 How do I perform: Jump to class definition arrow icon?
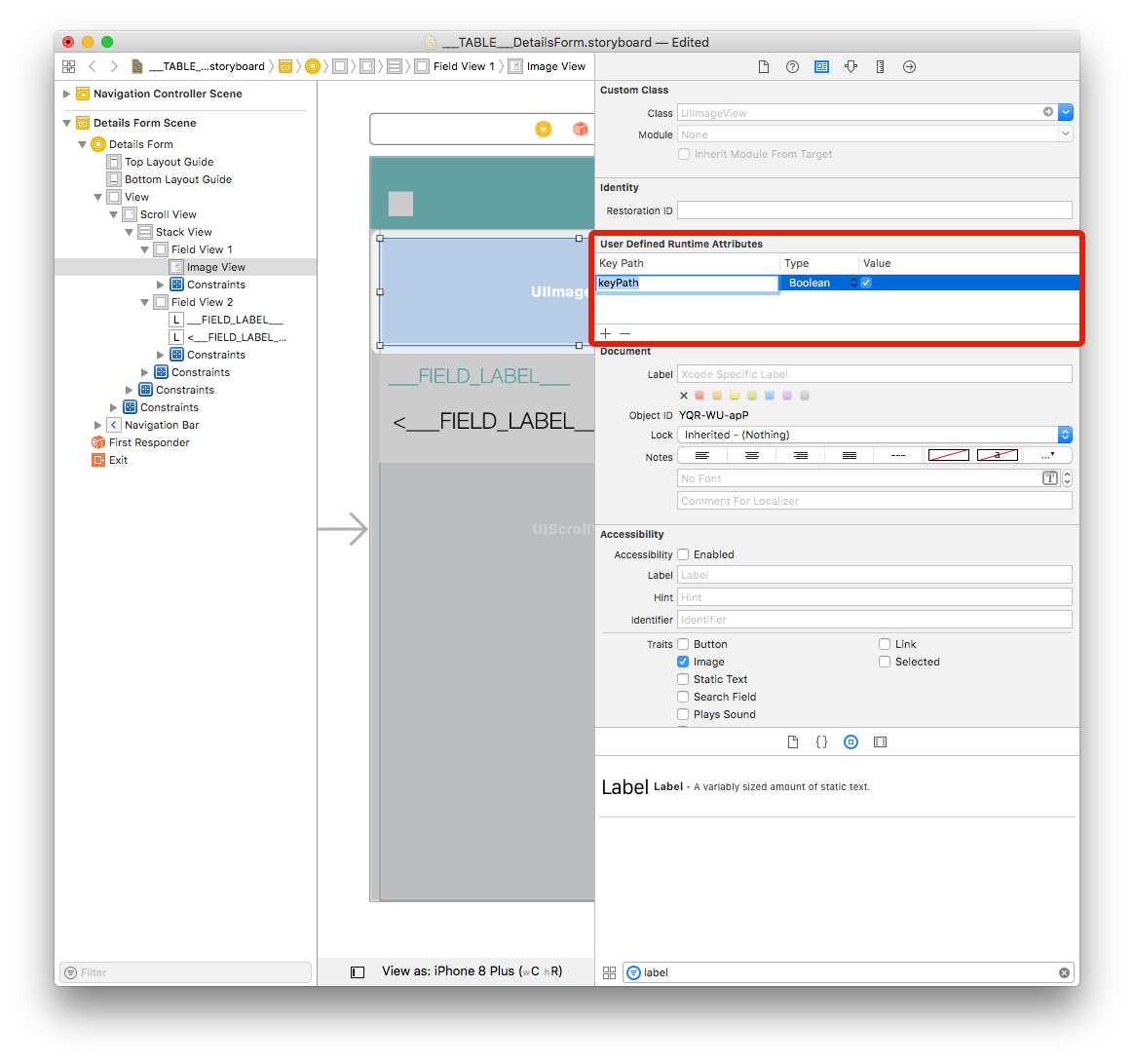tap(1048, 111)
